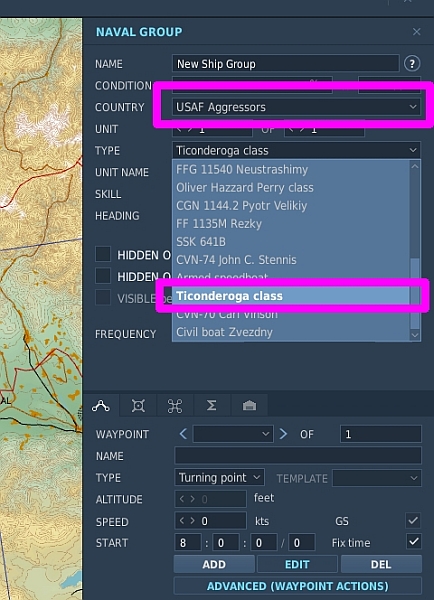Click the EDIT waypoint button

pyautogui.click(x=297, y=564)
